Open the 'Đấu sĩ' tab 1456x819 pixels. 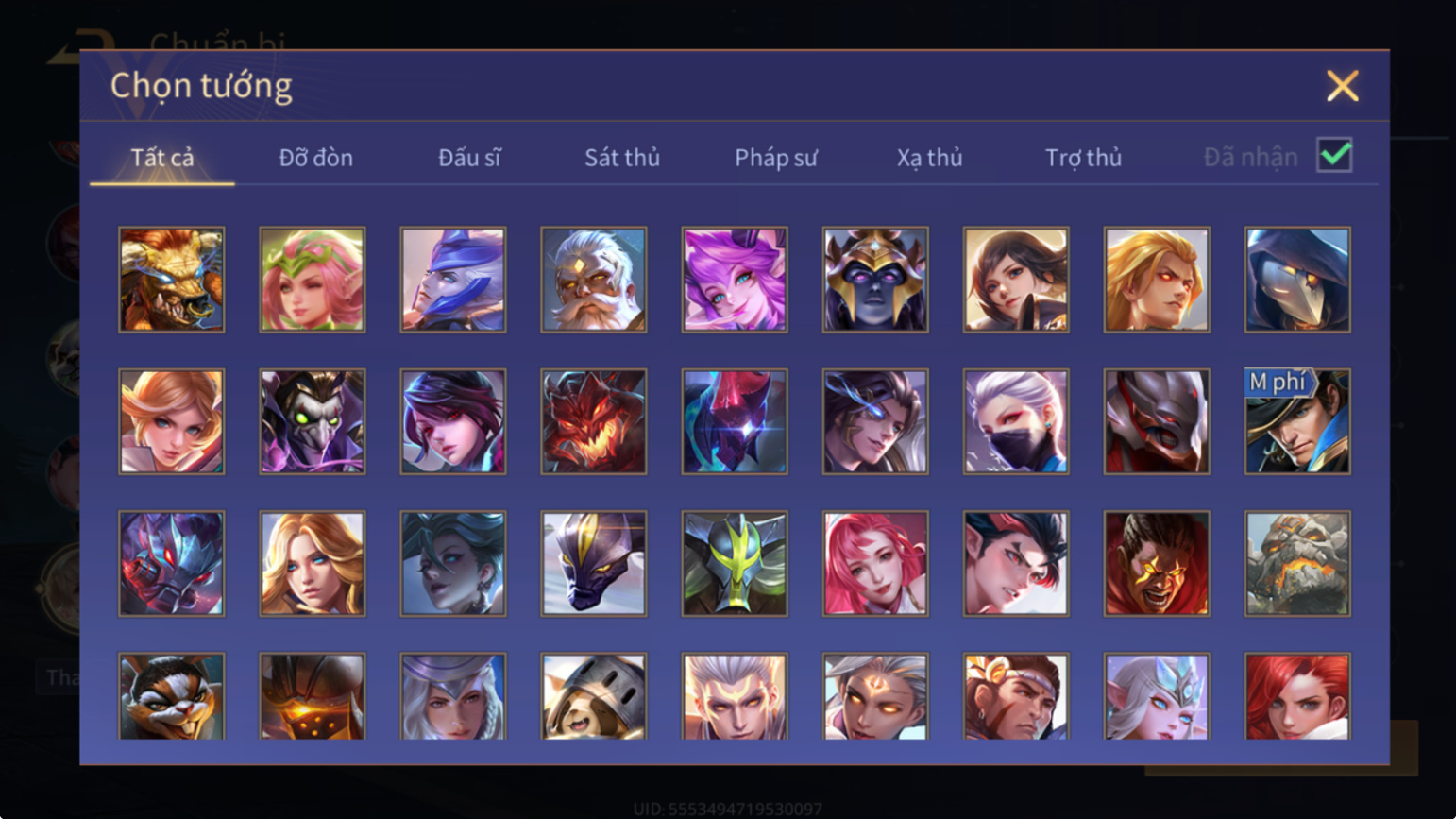469,158
